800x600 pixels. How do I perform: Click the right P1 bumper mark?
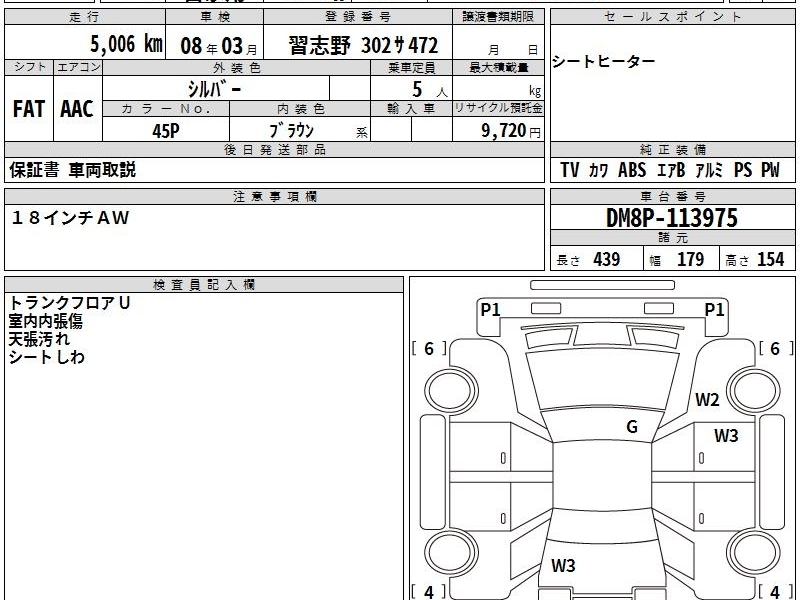(714, 309)
